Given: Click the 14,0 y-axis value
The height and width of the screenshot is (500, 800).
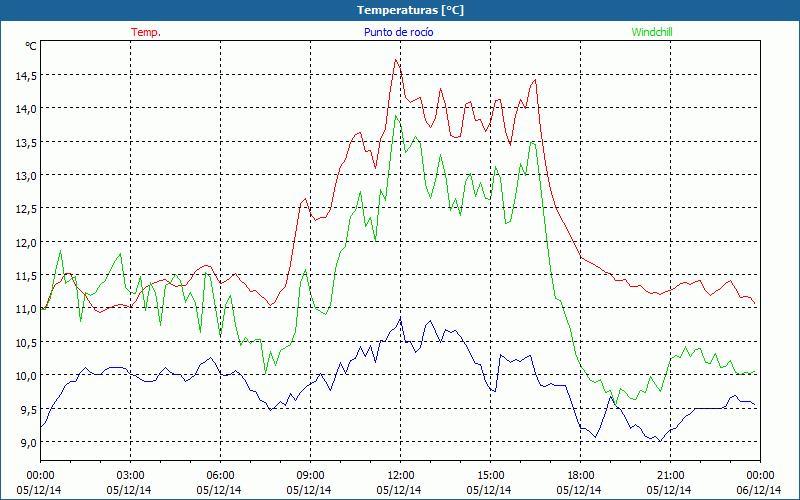Looking at the screenshot, I should (26, 109).
